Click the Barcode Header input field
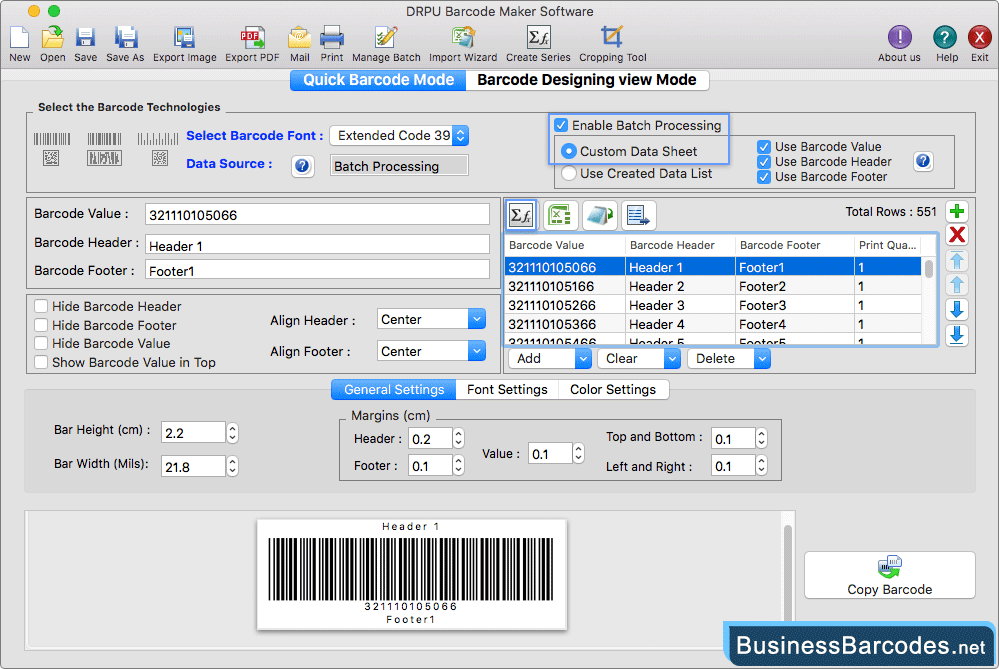 317,245
